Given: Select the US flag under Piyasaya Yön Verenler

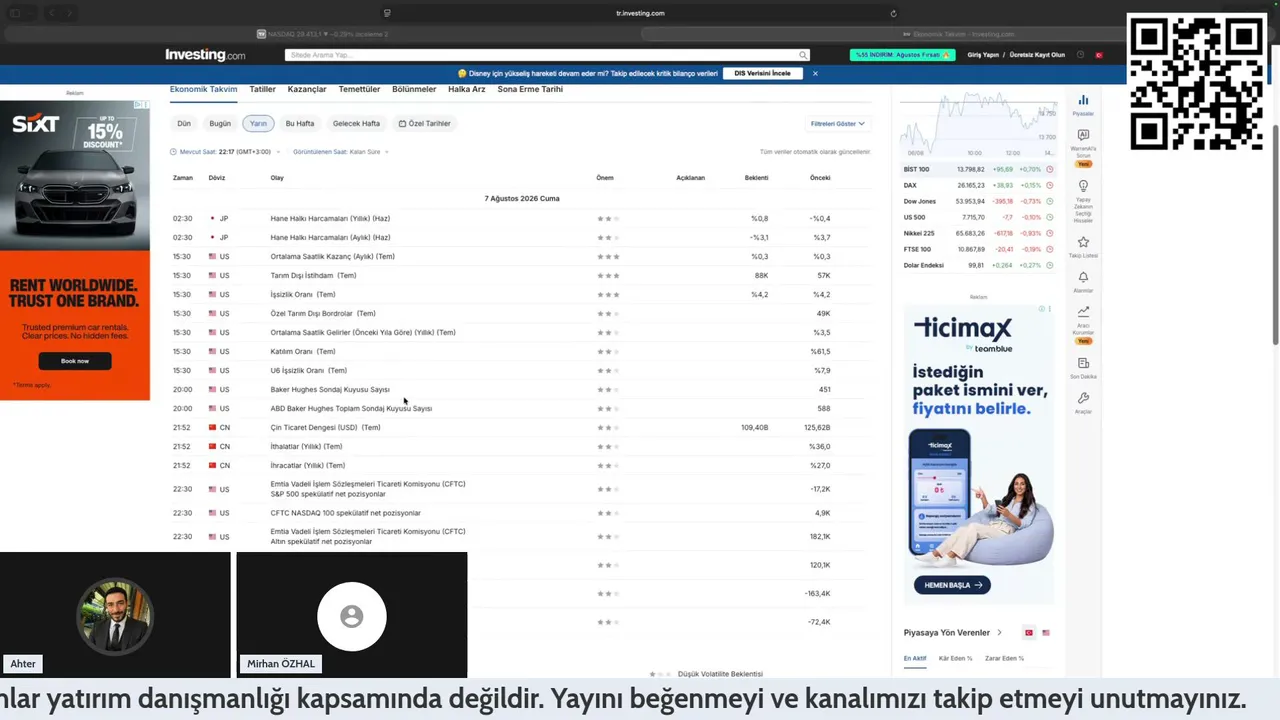Looking at the screenshot, I should click(x=1046, y=633).
